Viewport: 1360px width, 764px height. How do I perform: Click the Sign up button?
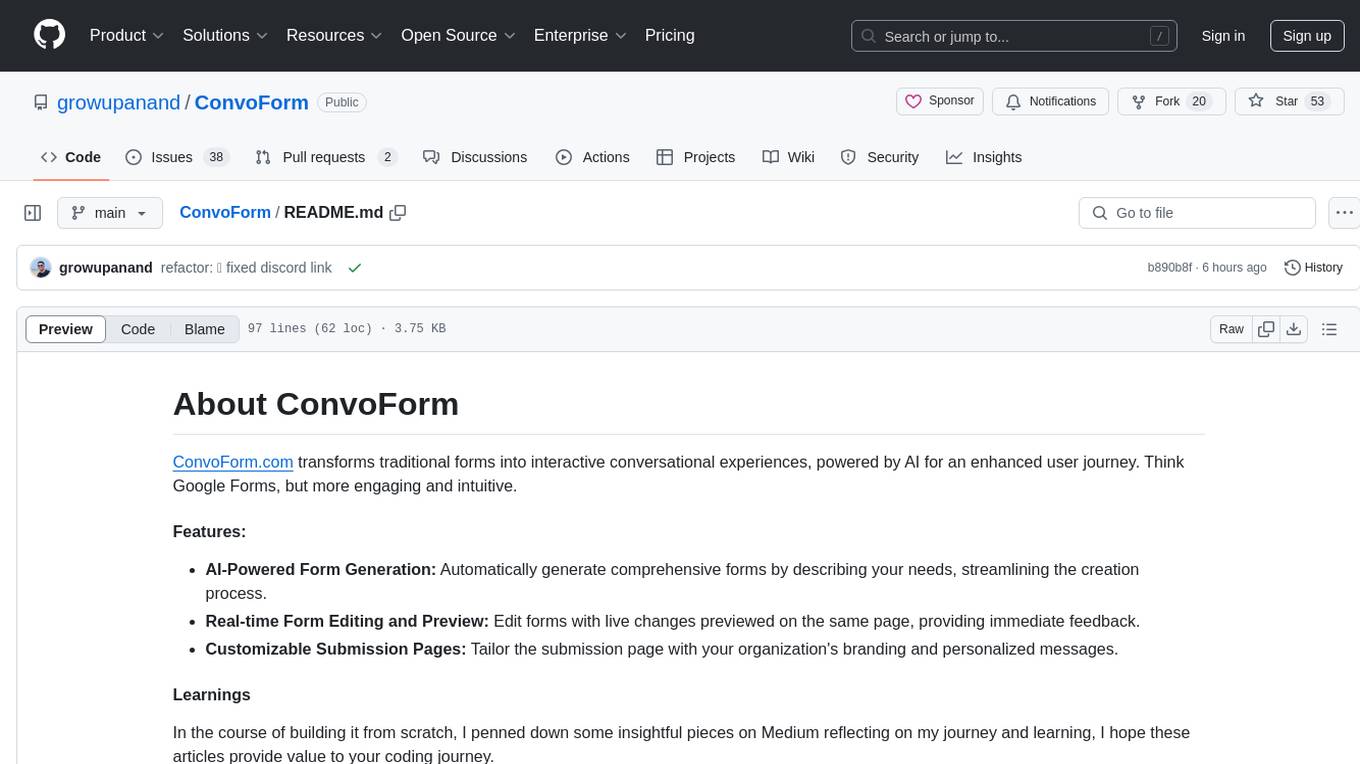click(x=1307, y=36)
